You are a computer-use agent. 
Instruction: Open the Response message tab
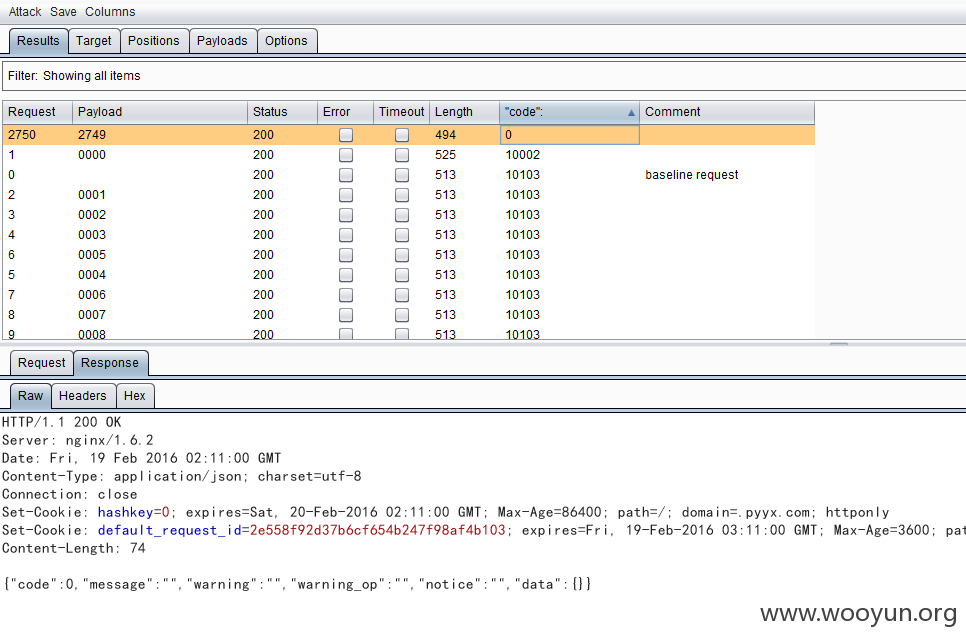[x=110, y=363]
